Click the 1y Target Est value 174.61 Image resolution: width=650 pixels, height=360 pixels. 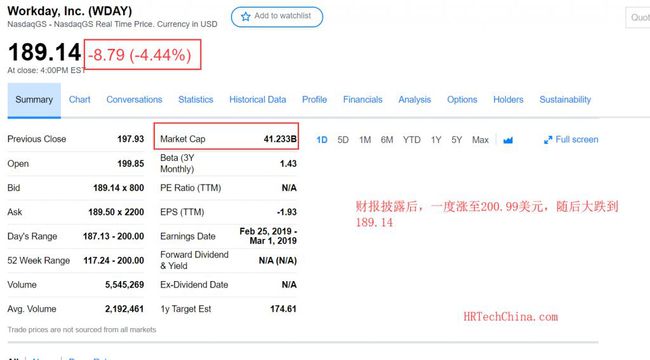coord(283,309)
